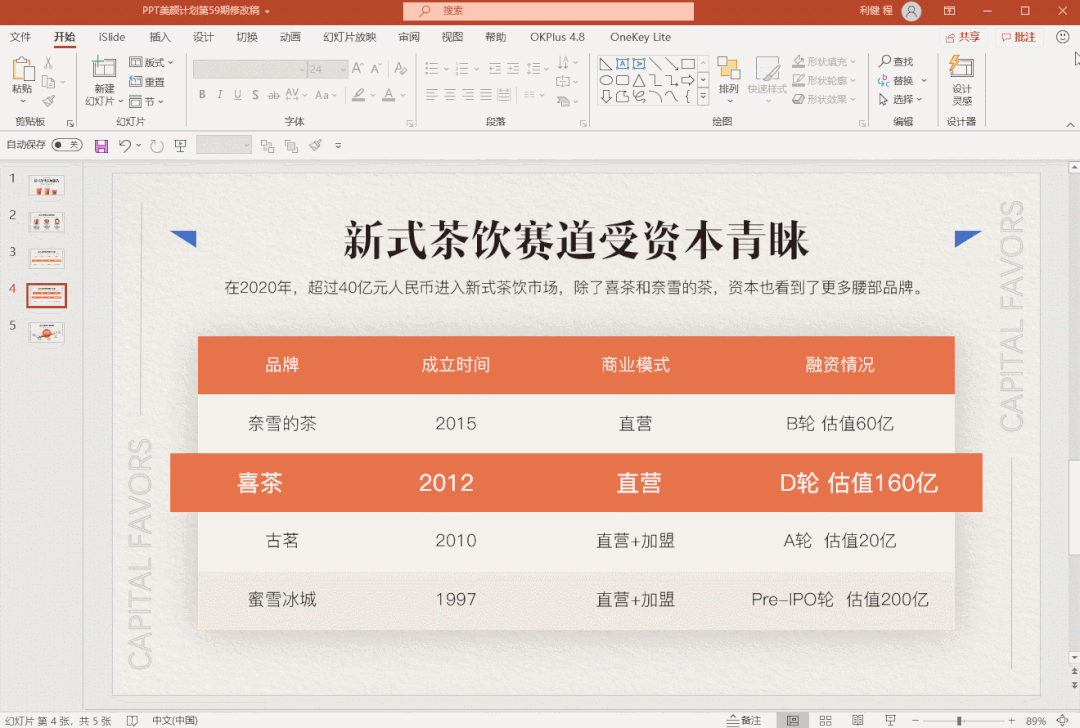
Task: Start slideshow from status bar icon
Action: (x=890, y=720)
